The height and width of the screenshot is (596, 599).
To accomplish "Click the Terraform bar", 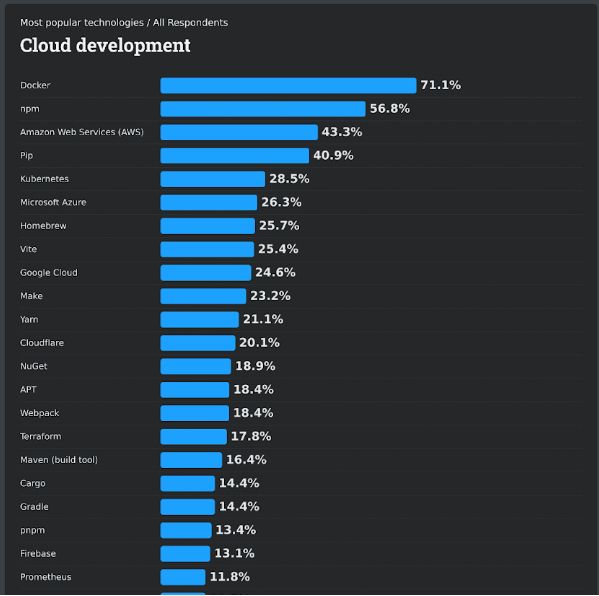I will [x=193, y=437].
